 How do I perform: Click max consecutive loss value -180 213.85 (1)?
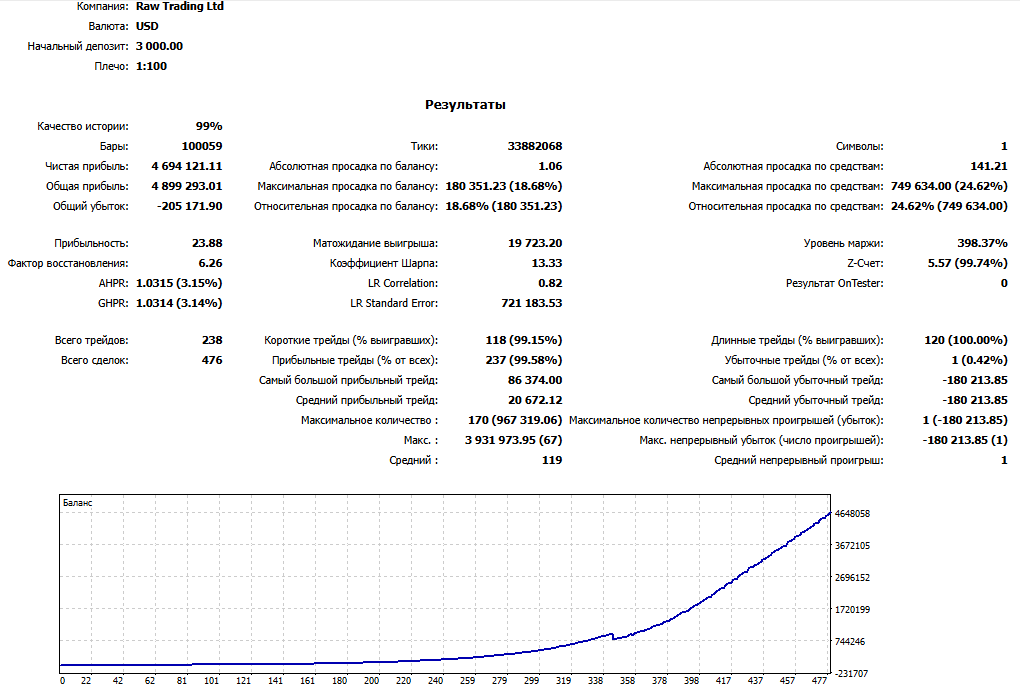pyautogui.click(x=965, y=440)
